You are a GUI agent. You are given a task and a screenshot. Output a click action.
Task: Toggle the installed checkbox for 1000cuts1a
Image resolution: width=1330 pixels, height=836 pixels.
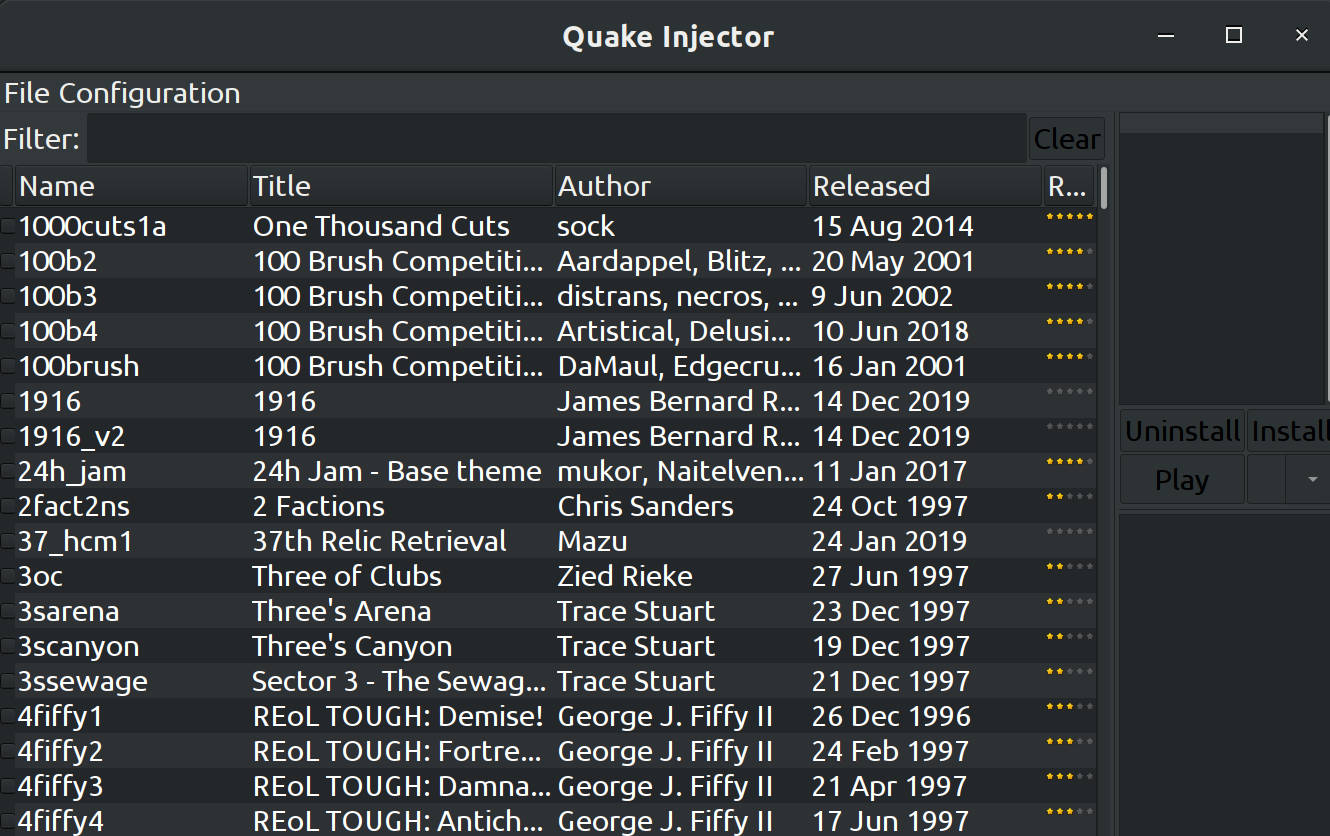7,226
